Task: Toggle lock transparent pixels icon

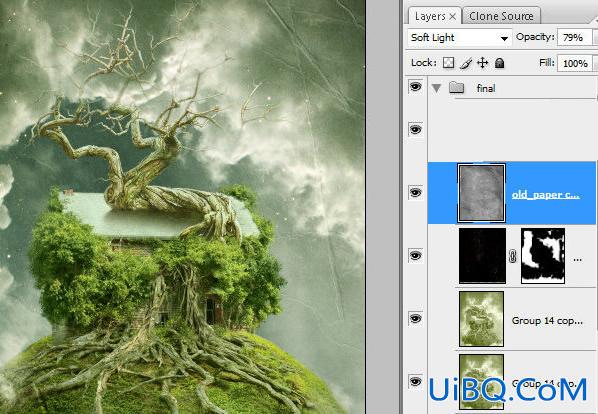Action: click(x=448, y=63)
